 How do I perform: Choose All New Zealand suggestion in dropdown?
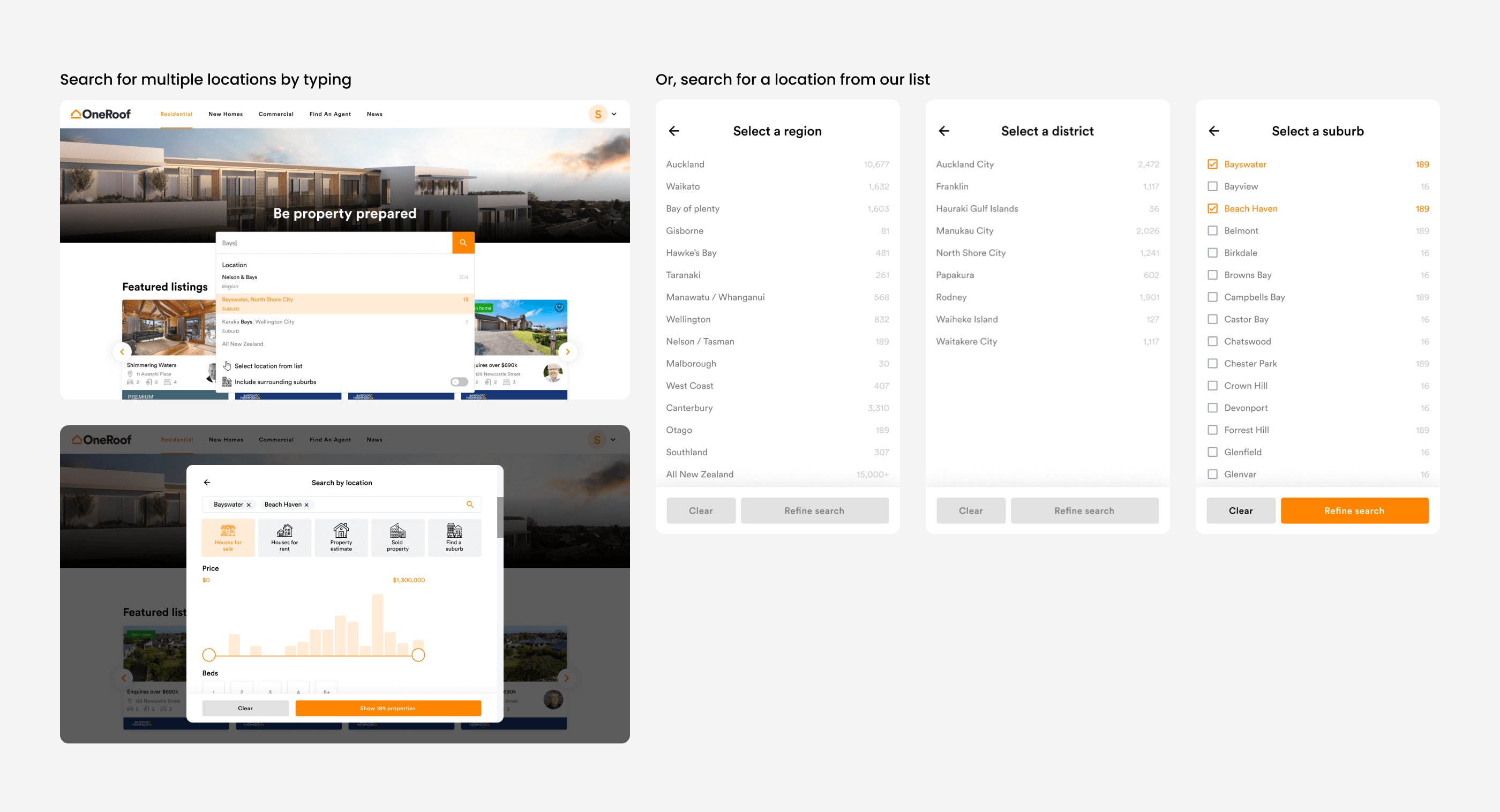click(242, 344)
